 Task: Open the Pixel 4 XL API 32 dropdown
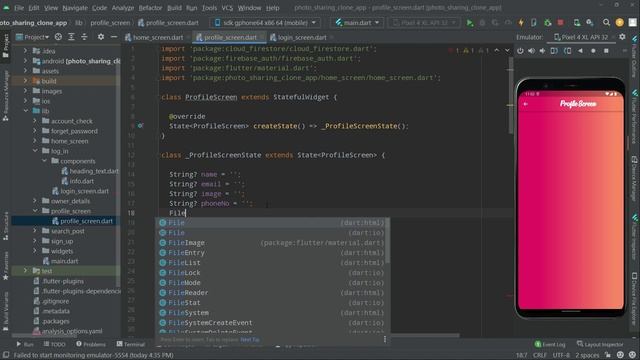point(424,23)
